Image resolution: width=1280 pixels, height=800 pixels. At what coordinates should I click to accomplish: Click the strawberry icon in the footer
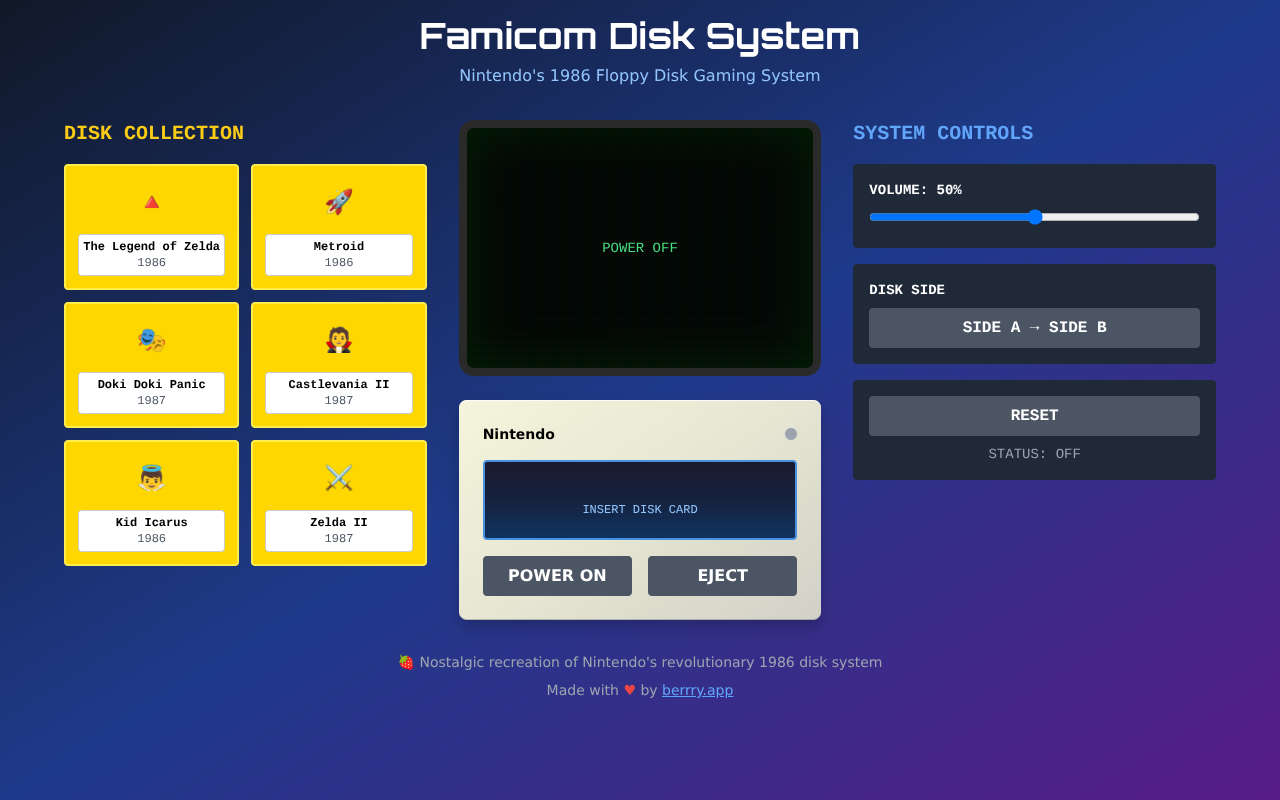click(x=406, y=661)
